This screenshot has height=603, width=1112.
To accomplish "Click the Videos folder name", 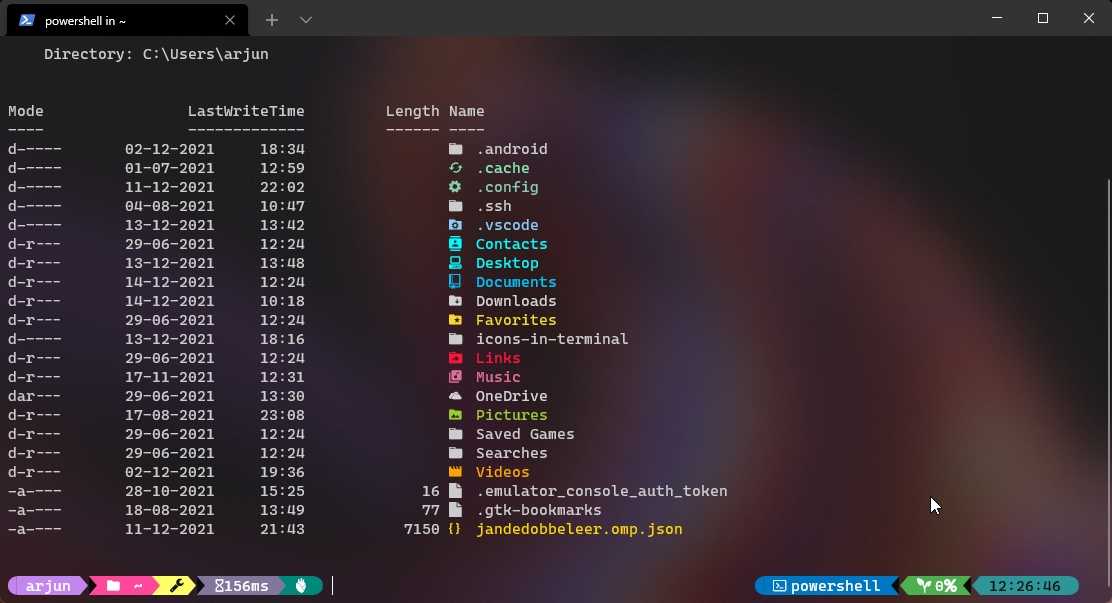I will [503, 472].
